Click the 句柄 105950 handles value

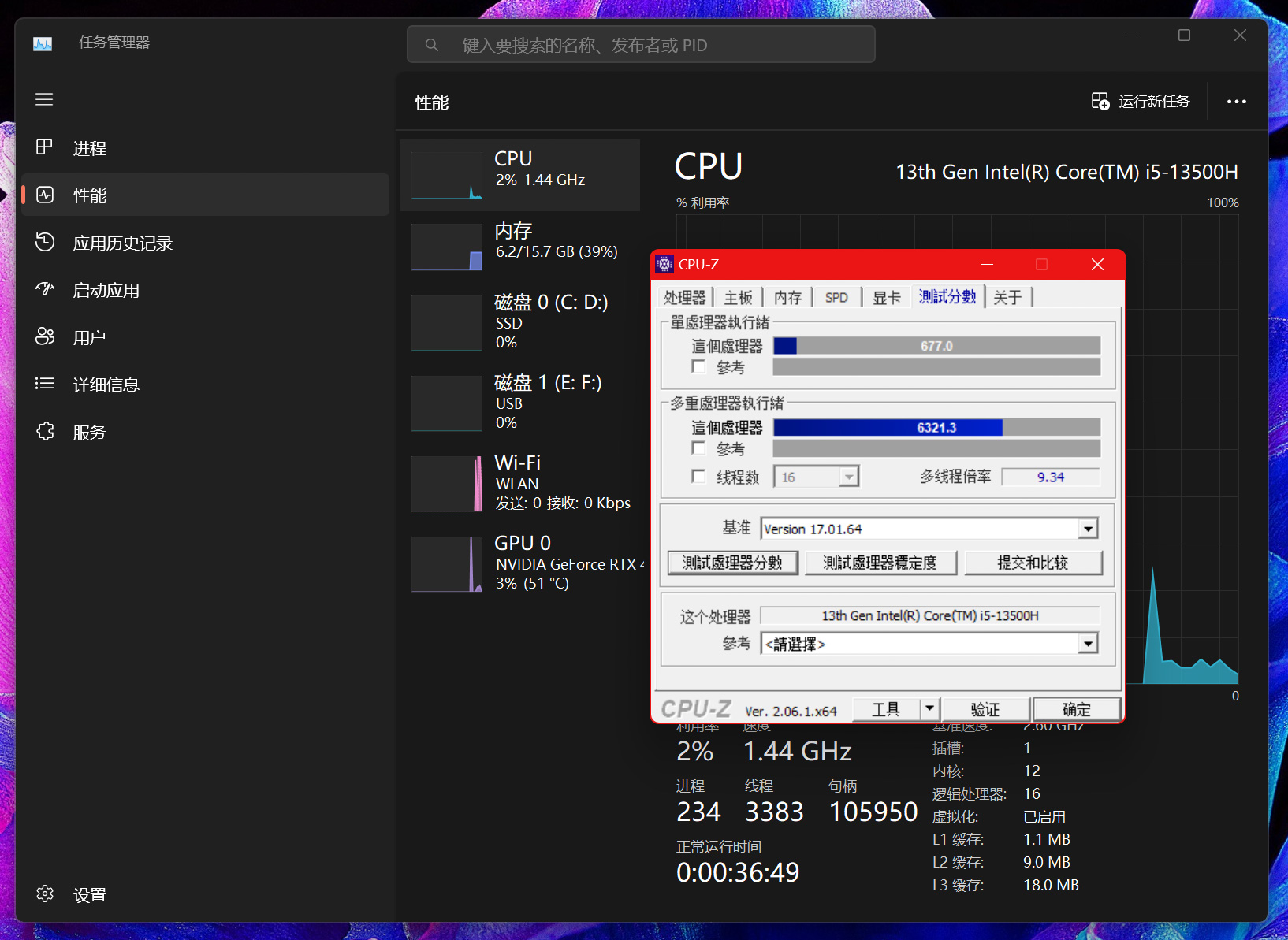(x=873, y=812)
